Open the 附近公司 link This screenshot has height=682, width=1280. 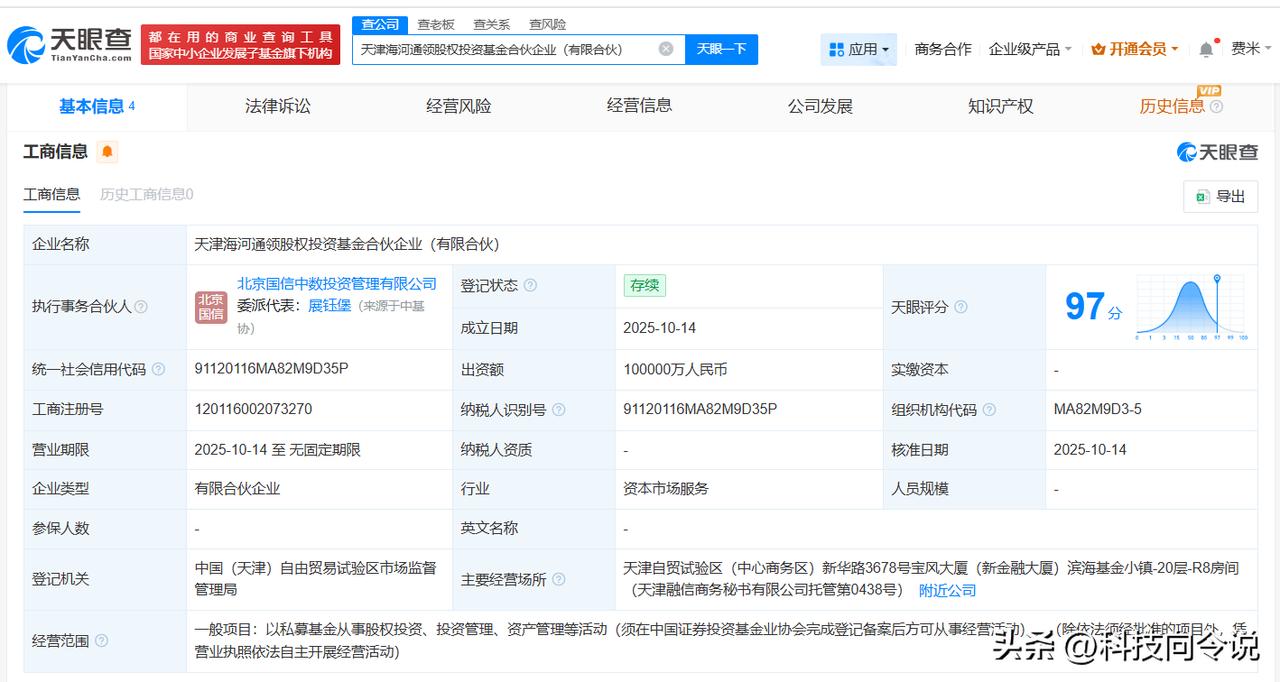[947, 591]
